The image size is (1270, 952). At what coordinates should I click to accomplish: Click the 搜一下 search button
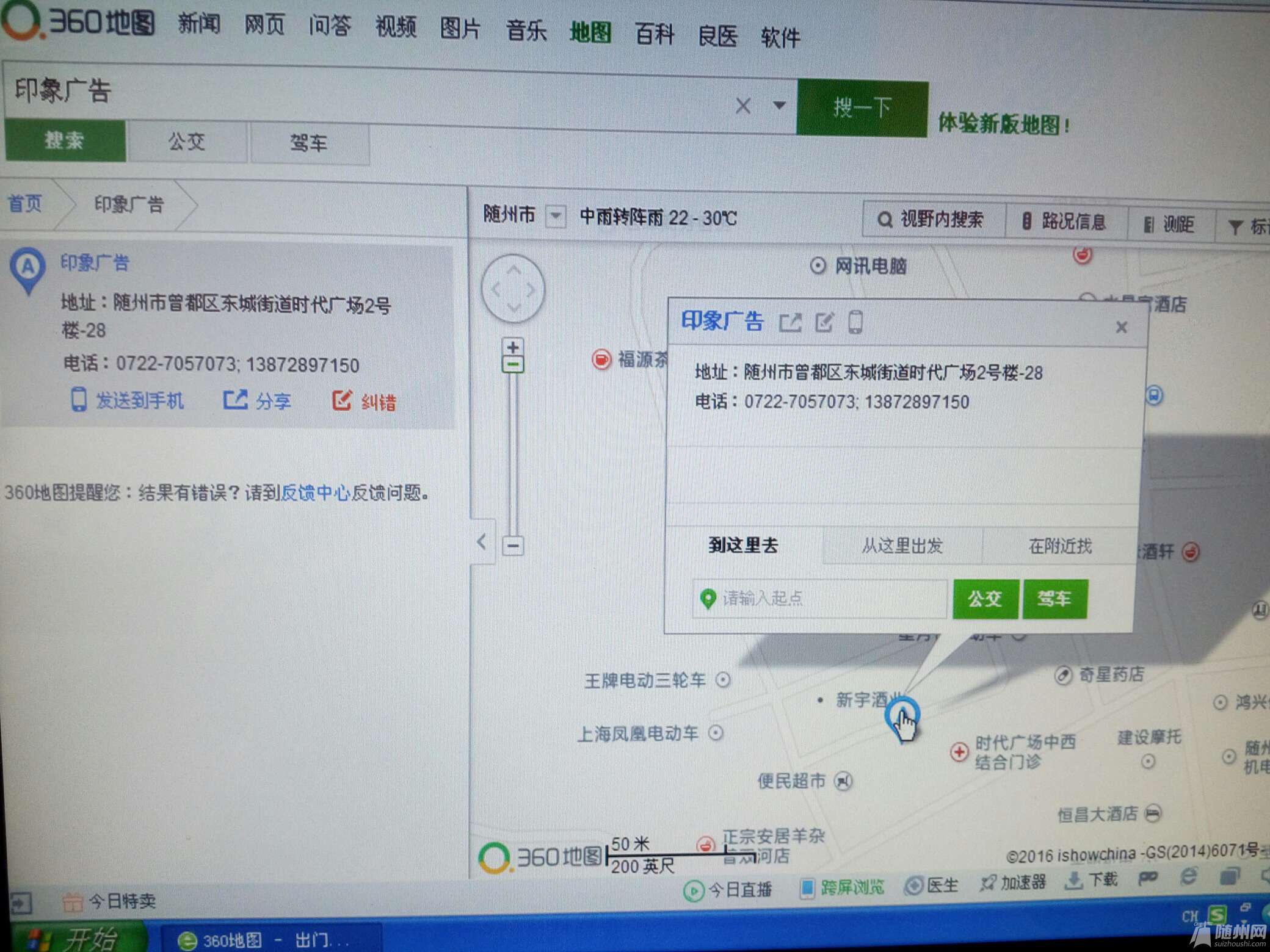[x=862, y=108]
